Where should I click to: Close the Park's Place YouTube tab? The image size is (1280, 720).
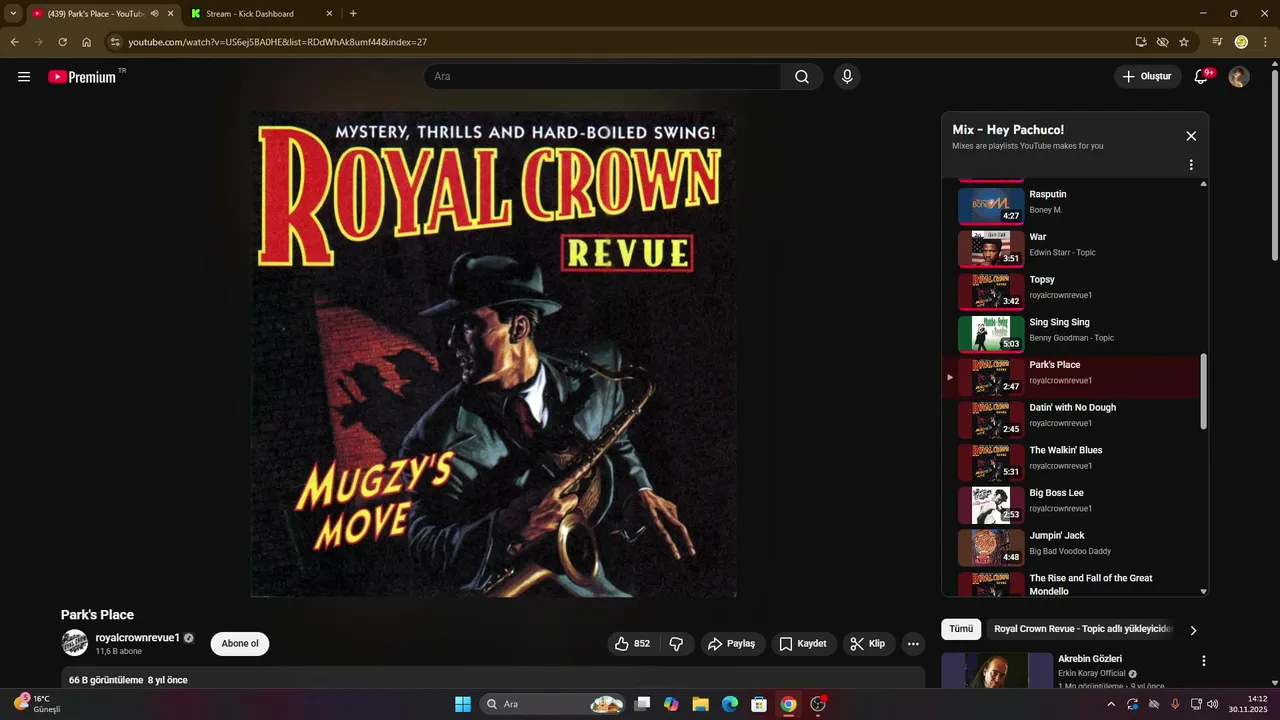pyautogui.click(x=170, y=14)
